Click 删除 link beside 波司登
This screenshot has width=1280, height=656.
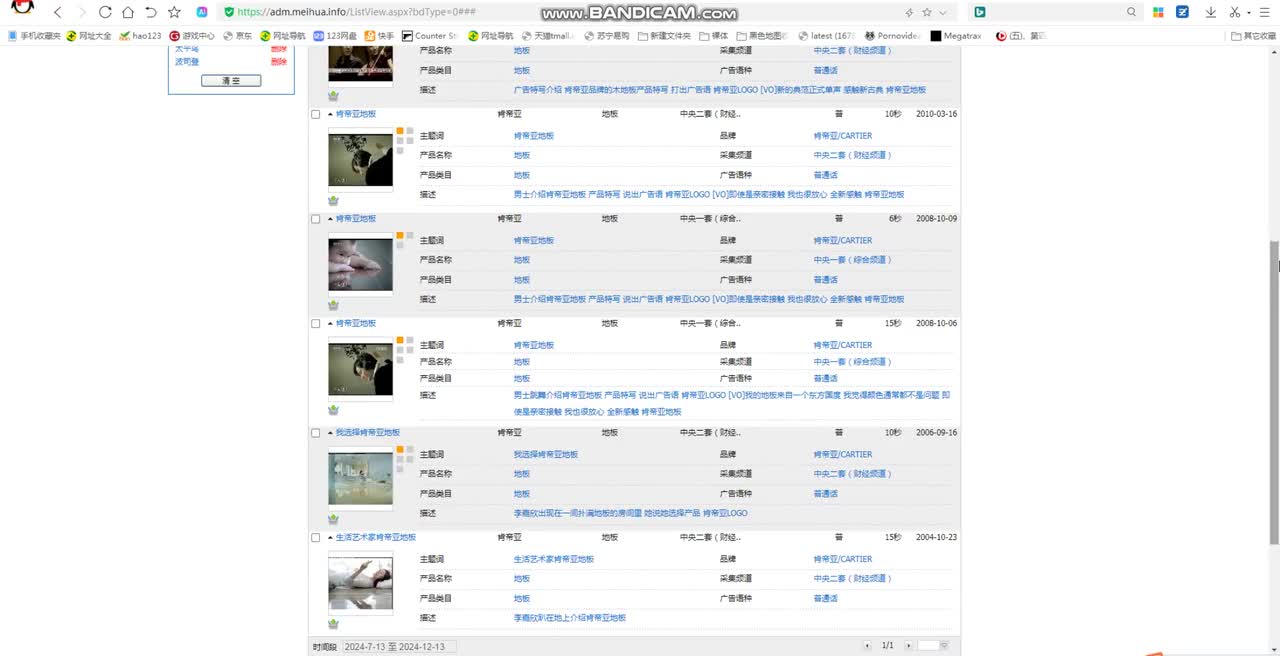click(x=278, y=62)
